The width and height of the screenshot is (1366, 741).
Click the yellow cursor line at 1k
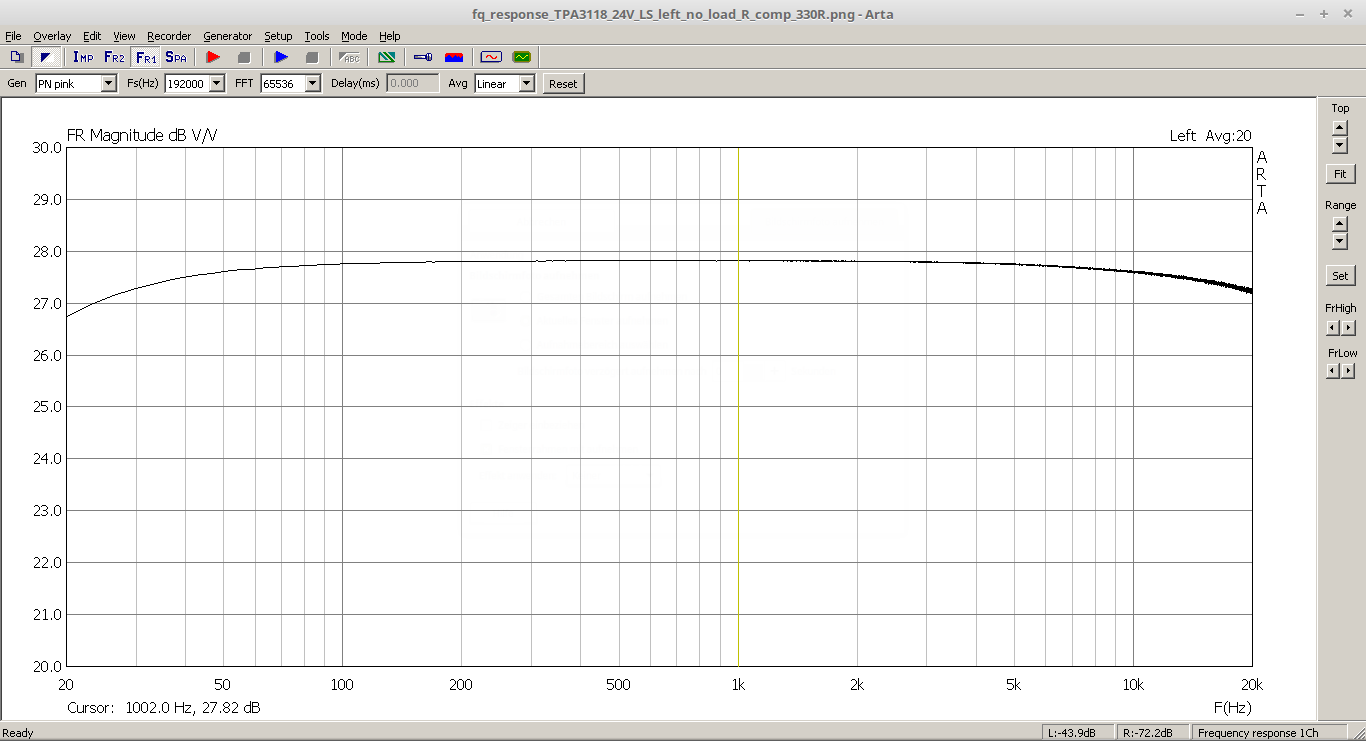[x=738, y=406]
